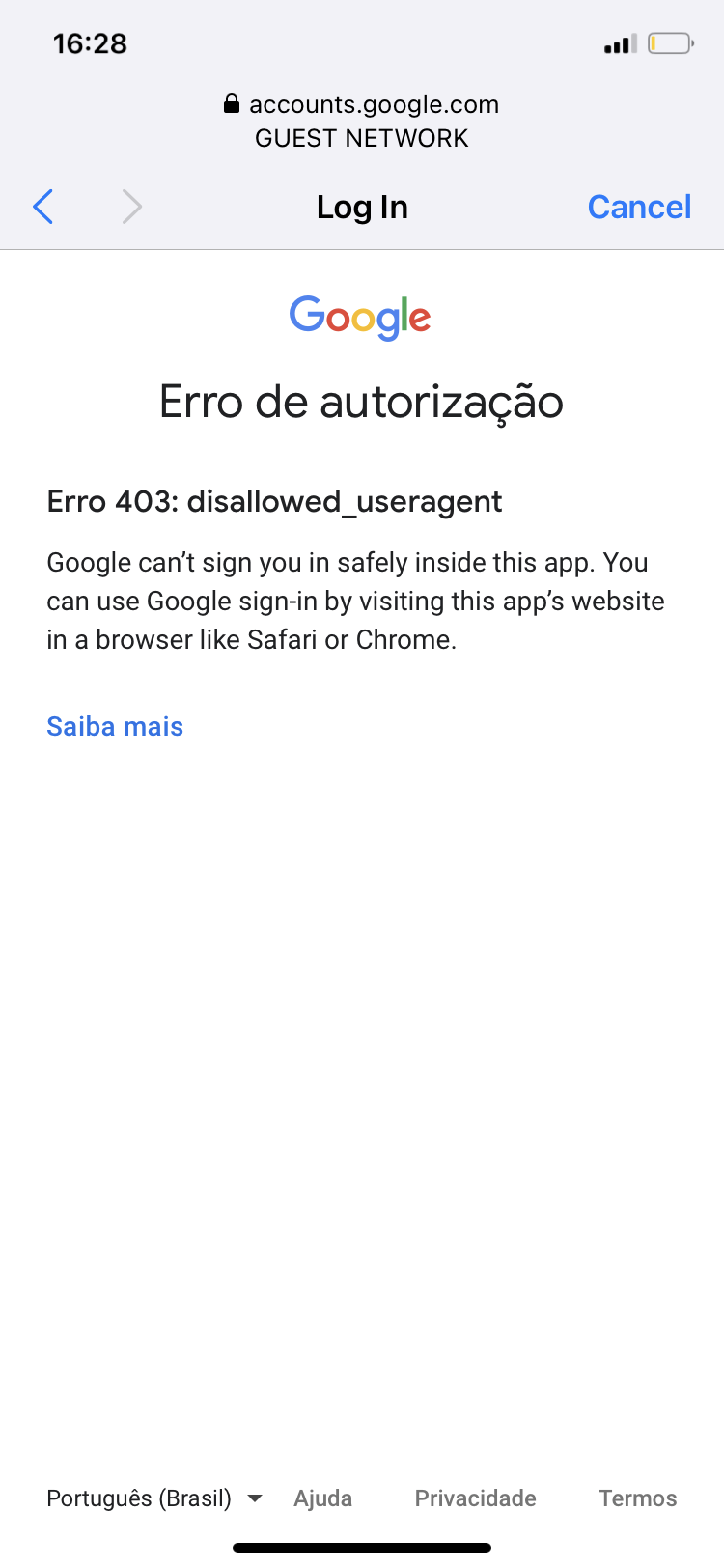Tap the Log In title

(362, 207)
